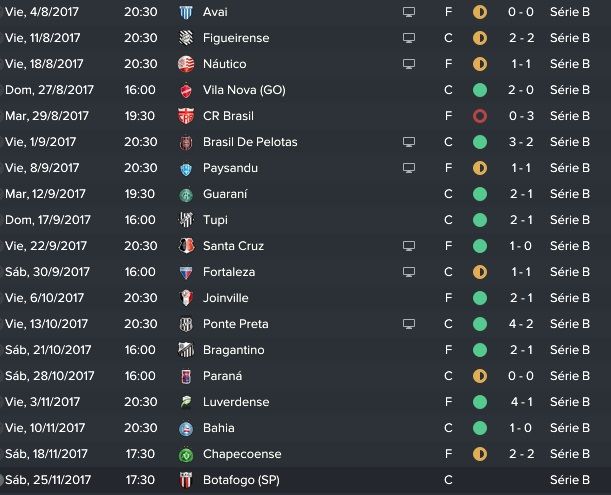Screen dimensions: 611x495
Task: Click the Paysandu team crest
Action: pos(186,168)
